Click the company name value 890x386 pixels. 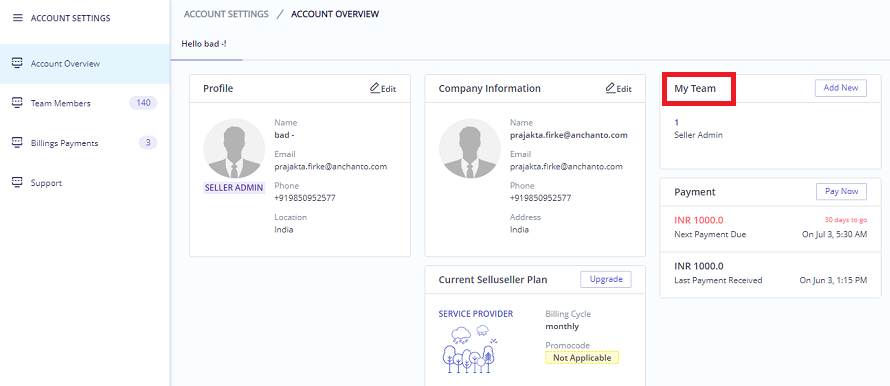coord(569,135)
